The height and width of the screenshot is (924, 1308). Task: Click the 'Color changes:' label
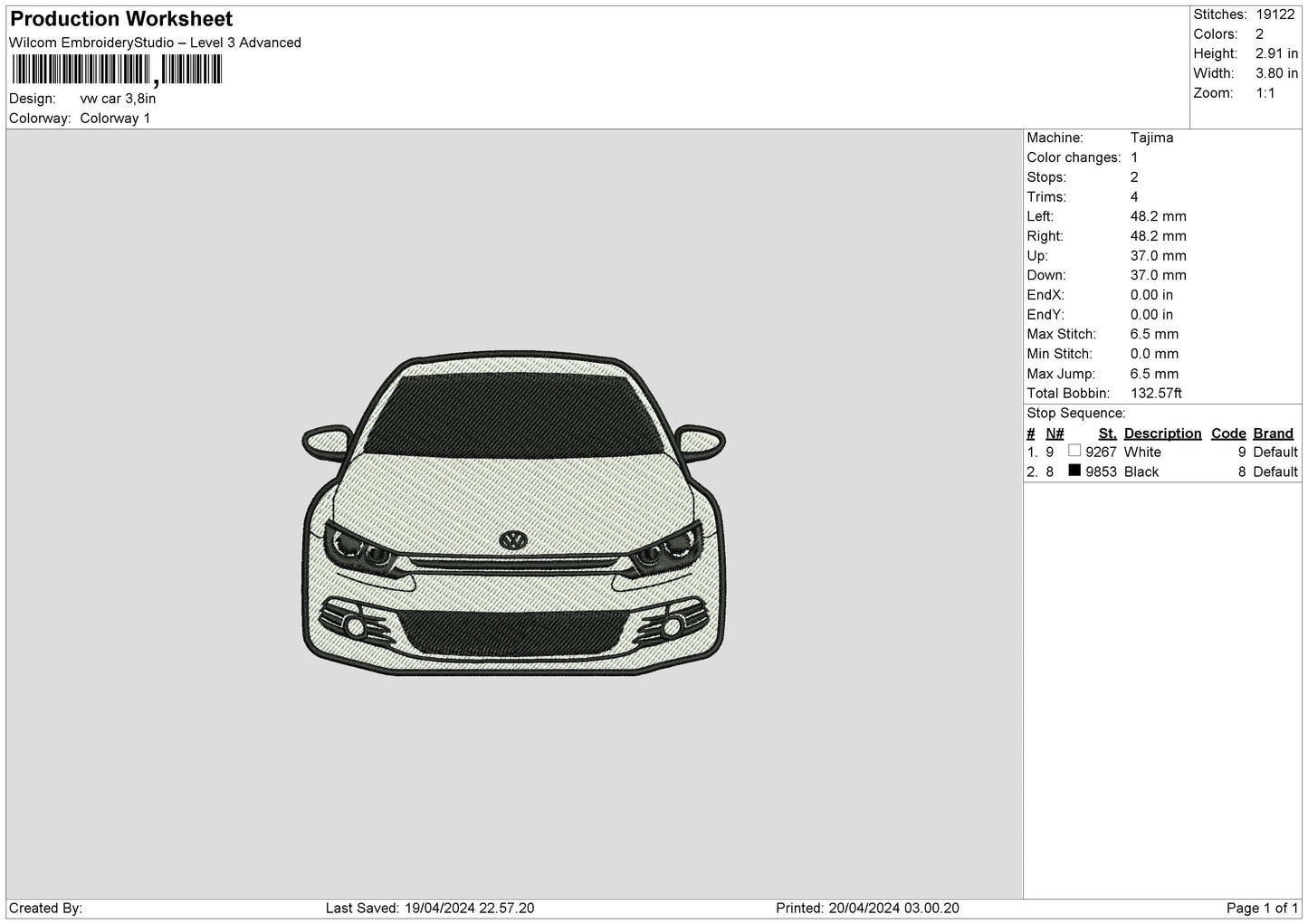(x=1074, y=157)
